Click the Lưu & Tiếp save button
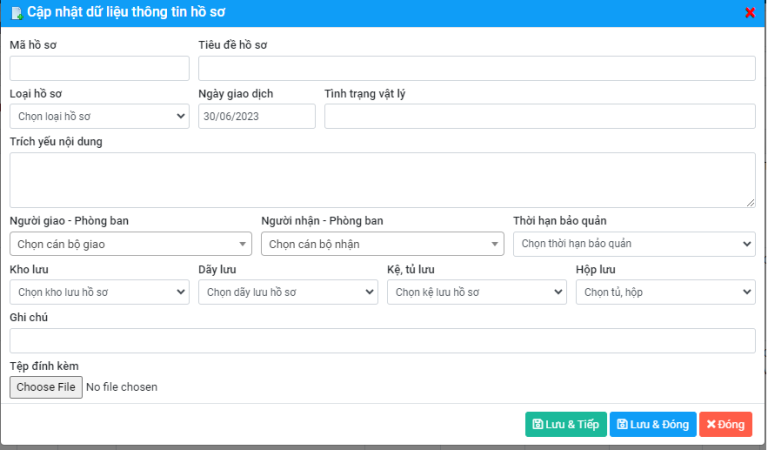 (565, 424)
